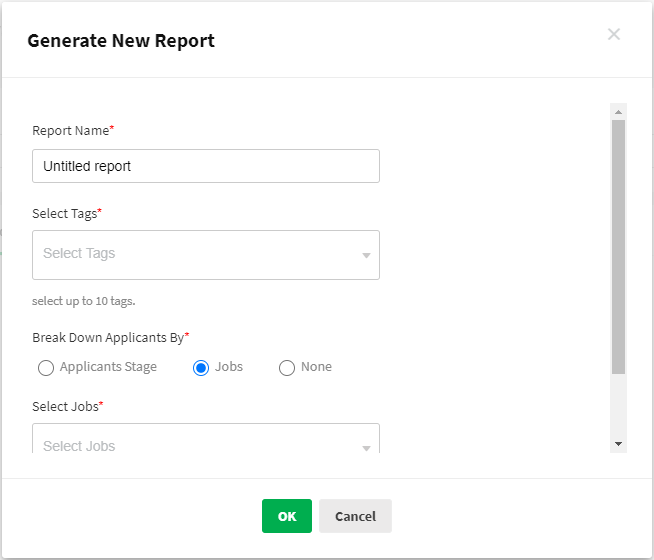The width and height of the screenshot is (654, 560).
Task: Select the Jobs radio button
Action: tap(201, 368)
